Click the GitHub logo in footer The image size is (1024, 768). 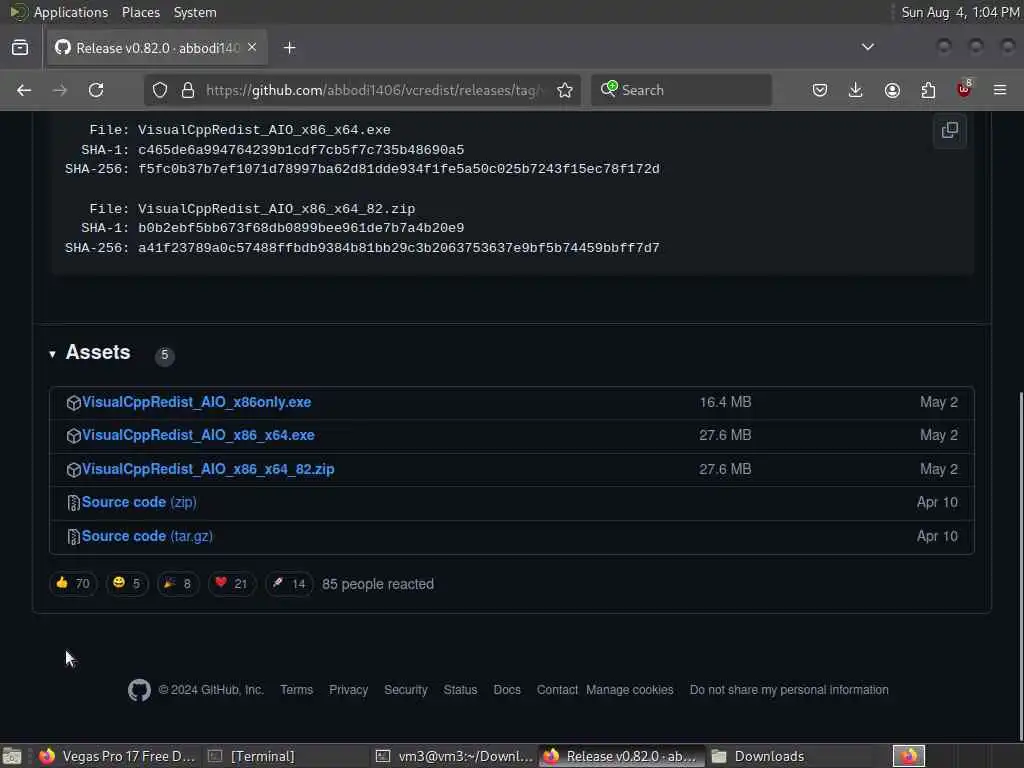(x=139, y=690)
